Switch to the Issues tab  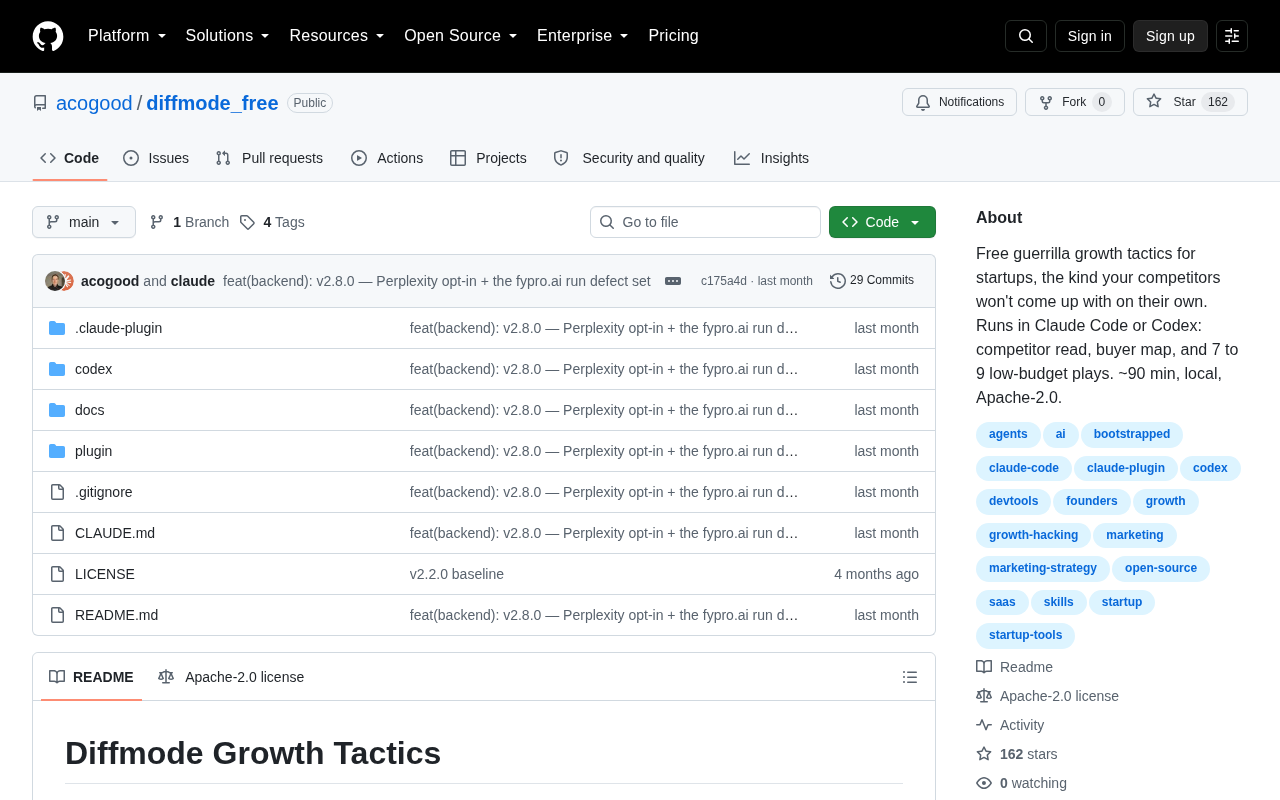point(156,158)
